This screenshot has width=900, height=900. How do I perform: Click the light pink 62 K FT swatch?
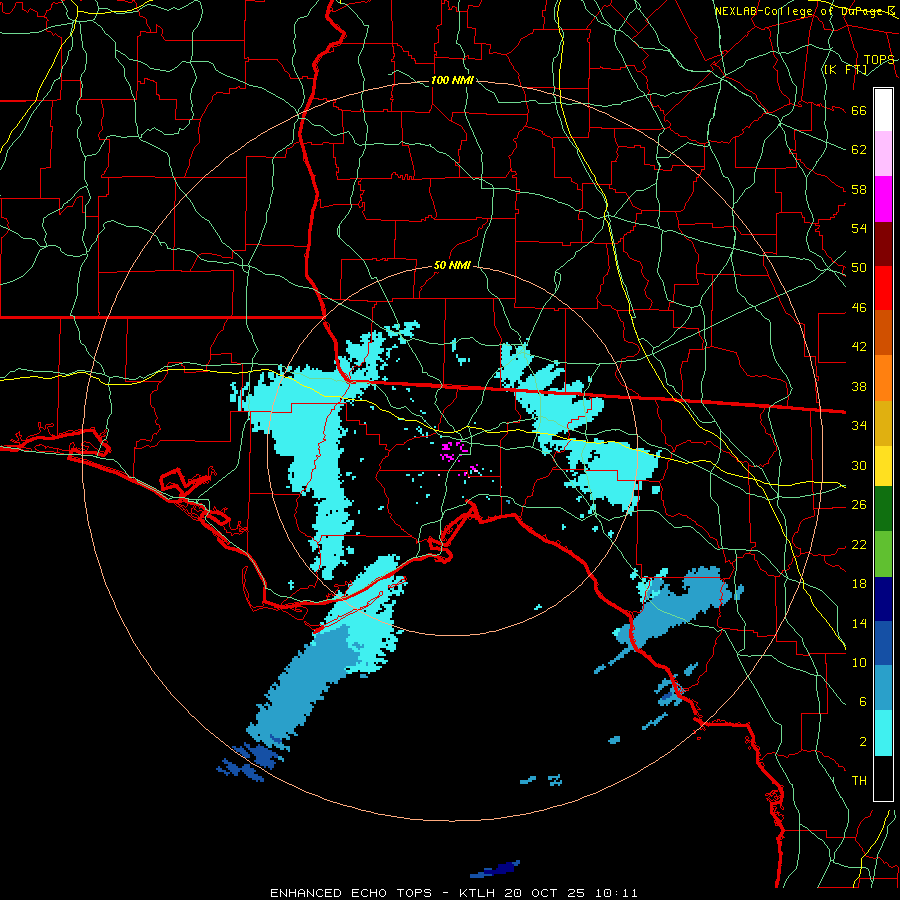click(883, 154)
